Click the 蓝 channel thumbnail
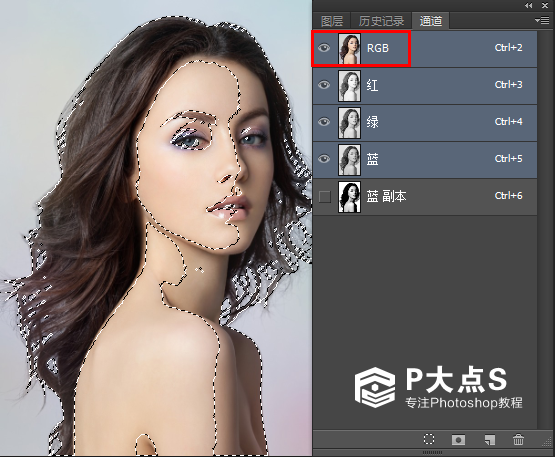Image resolution: width=555 pixels, height=457 pixels. tap(349, 160)
